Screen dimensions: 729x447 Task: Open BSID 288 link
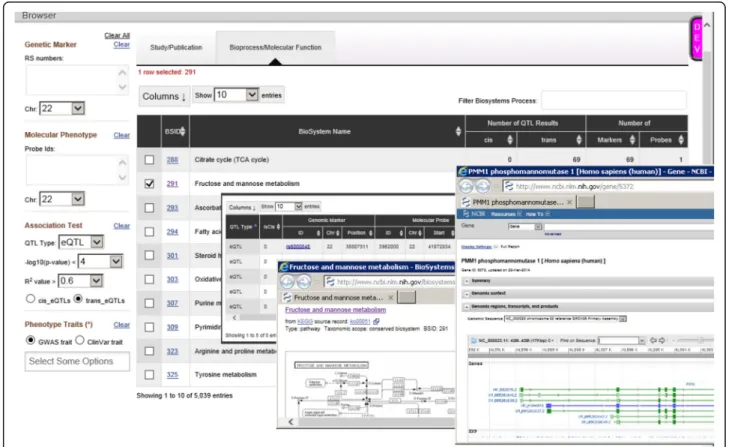point(172,160)
